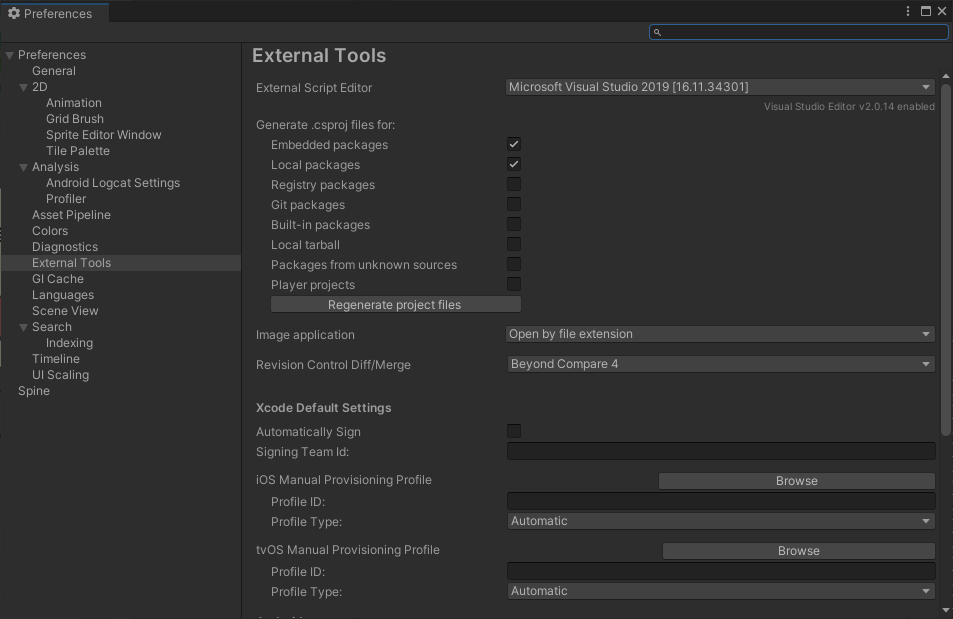Screen dimensions: 953x619
Task: Enable Packages from unknown sources checkbox
Action: point(514,265)
